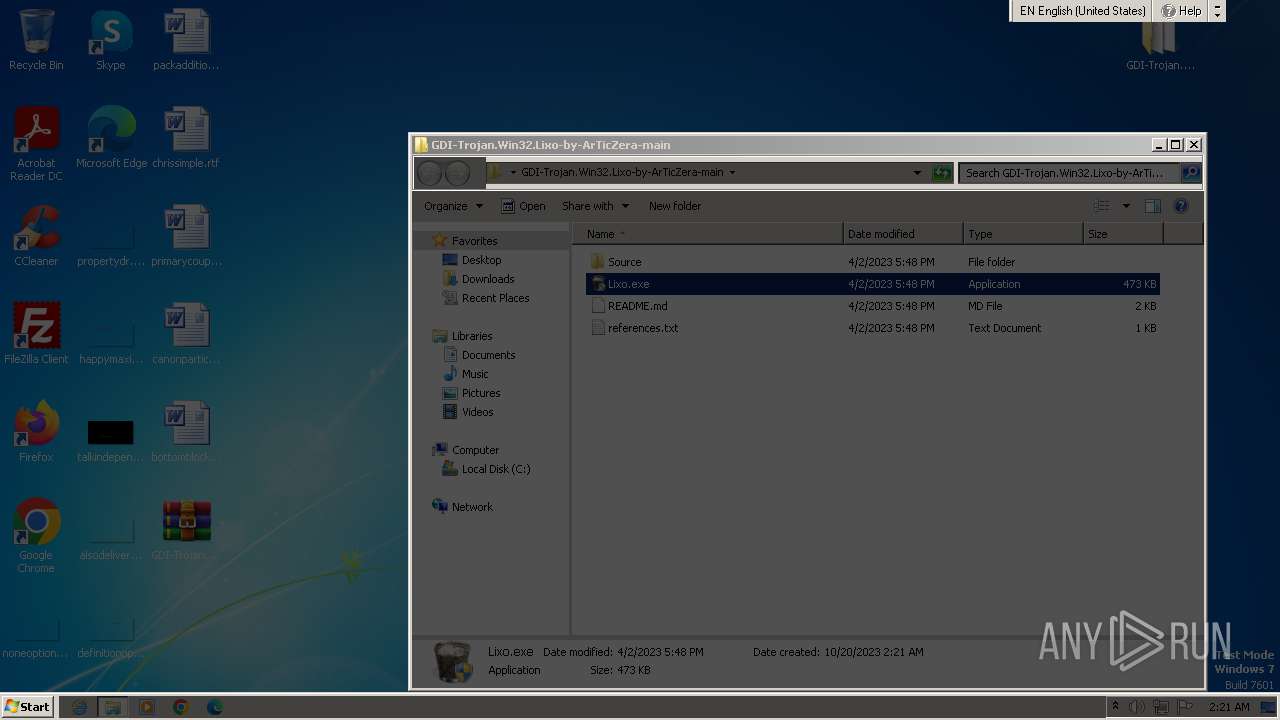Select Recent Places in the navigation pane

(x=495, y=298)
